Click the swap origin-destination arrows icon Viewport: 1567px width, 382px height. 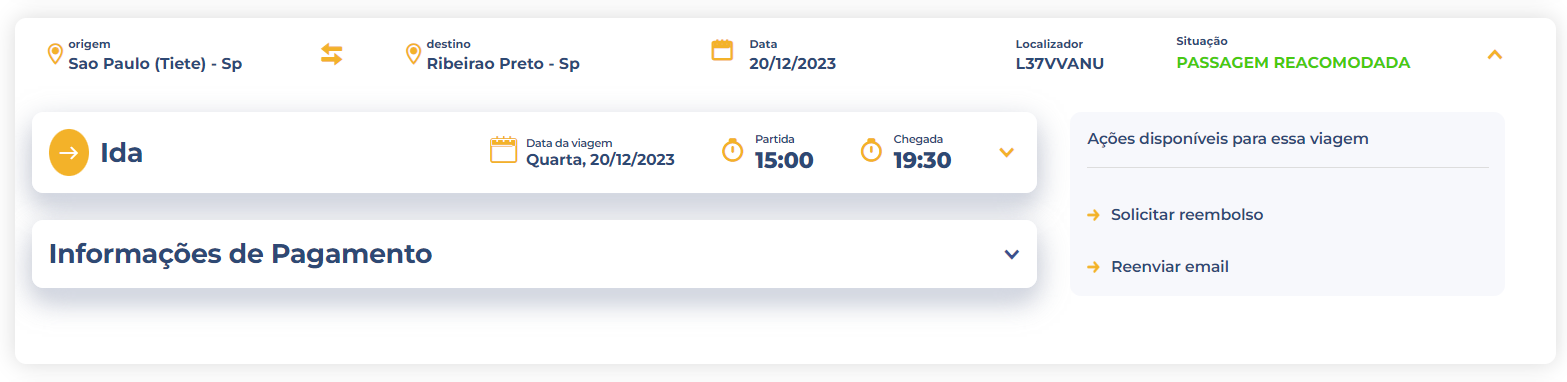coord(331,54)
